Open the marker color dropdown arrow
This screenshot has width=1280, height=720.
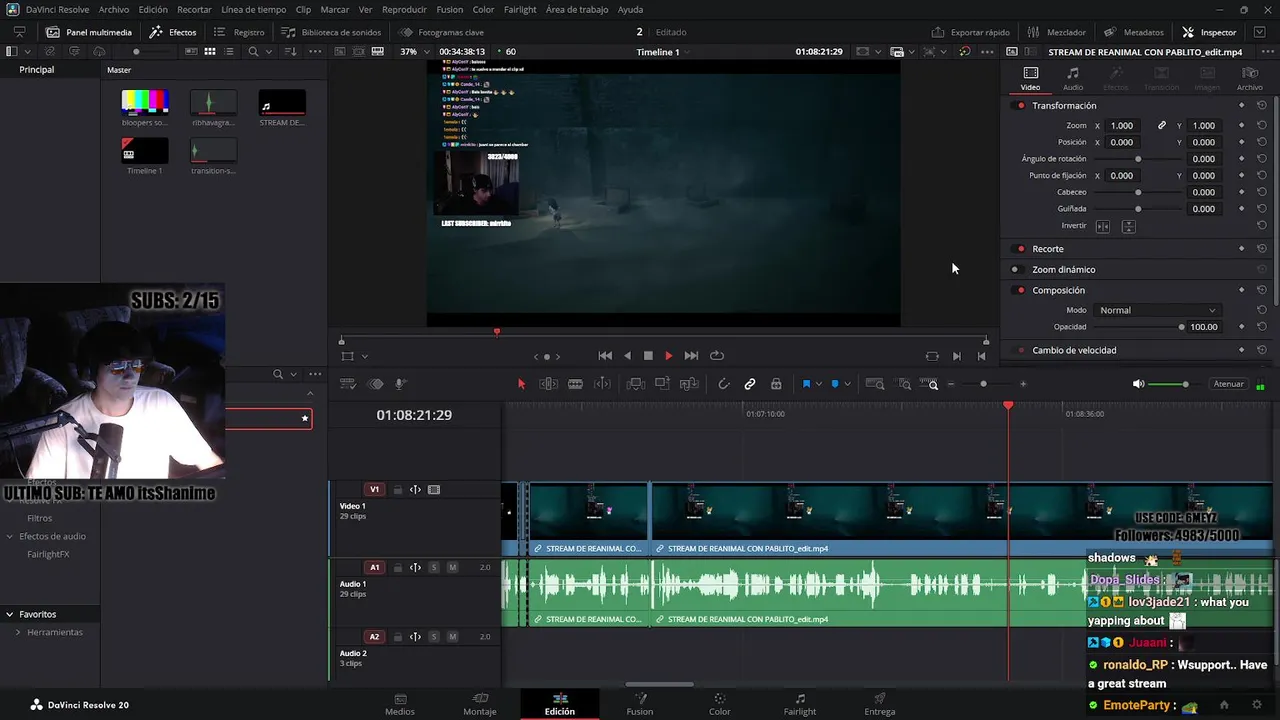pyautogui.click(x=847, y=384)
